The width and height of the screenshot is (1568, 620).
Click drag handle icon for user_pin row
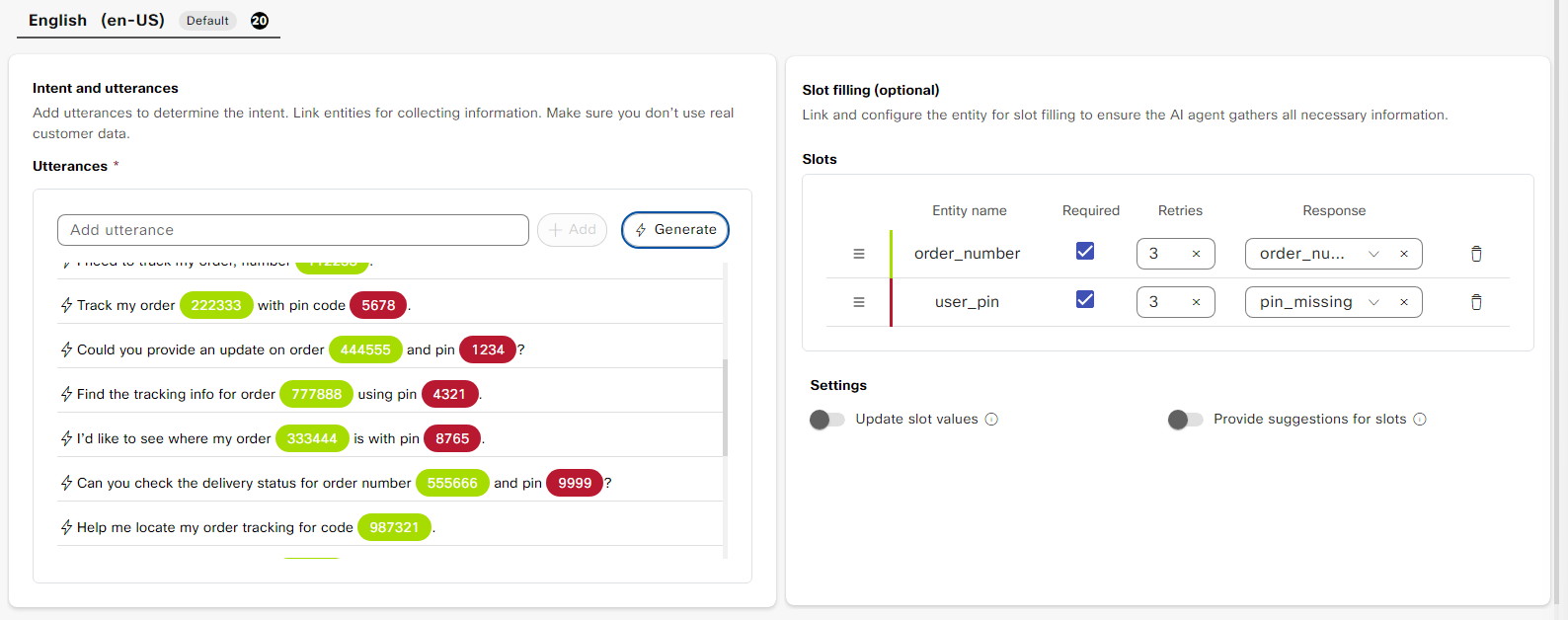pyautogui.click(x=859, y=302)
